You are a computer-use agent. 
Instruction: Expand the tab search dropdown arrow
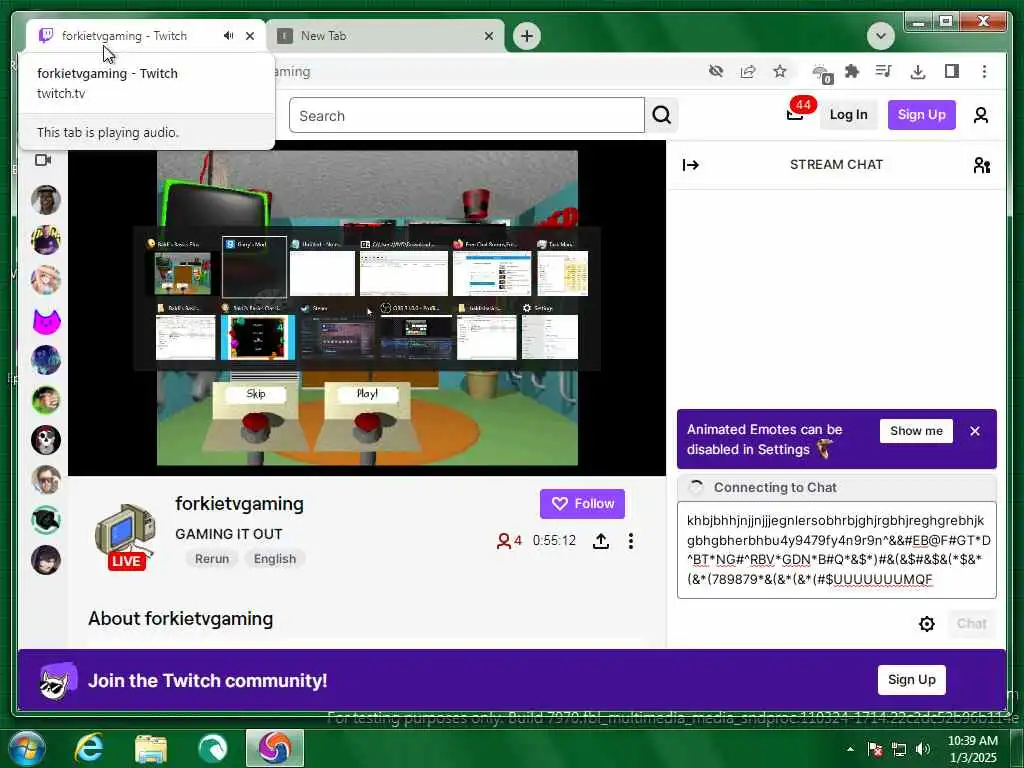880,36
